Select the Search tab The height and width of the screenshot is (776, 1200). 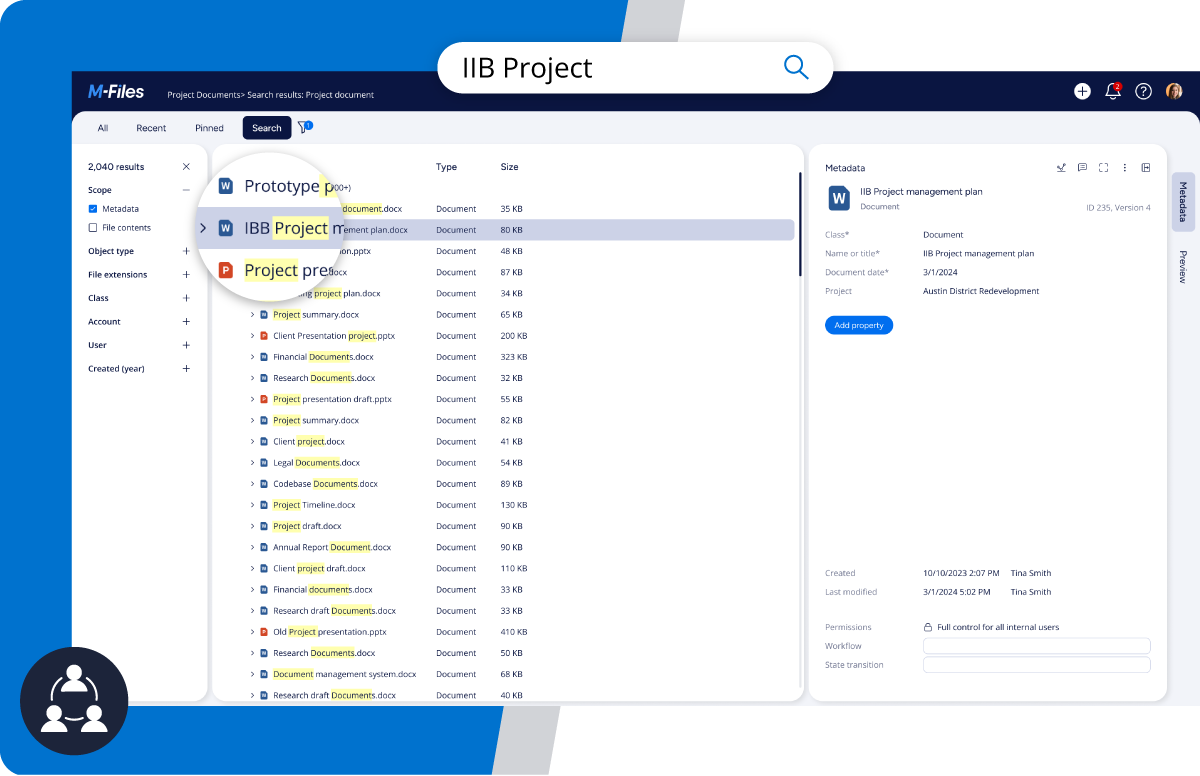coord(267,128)
